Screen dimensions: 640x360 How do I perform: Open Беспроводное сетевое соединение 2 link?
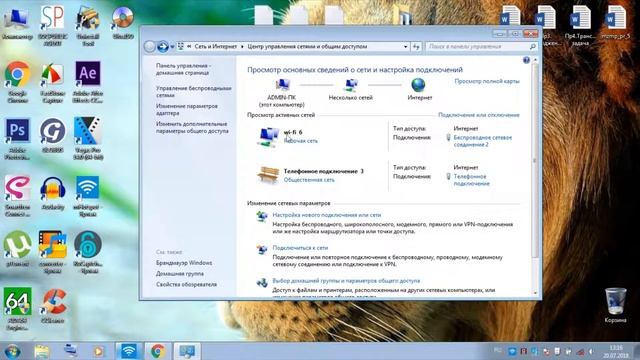click(x=482, y=141)
